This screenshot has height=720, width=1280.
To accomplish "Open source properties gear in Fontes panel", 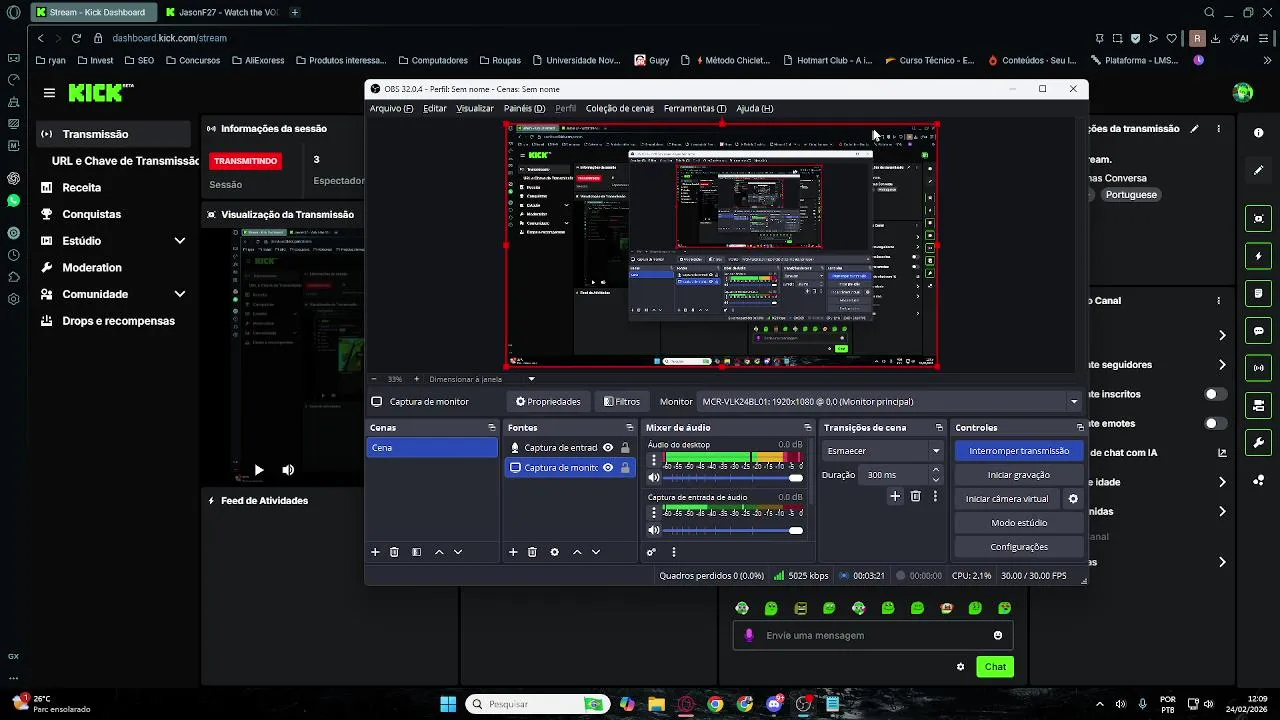I will [x=554, y=552].
